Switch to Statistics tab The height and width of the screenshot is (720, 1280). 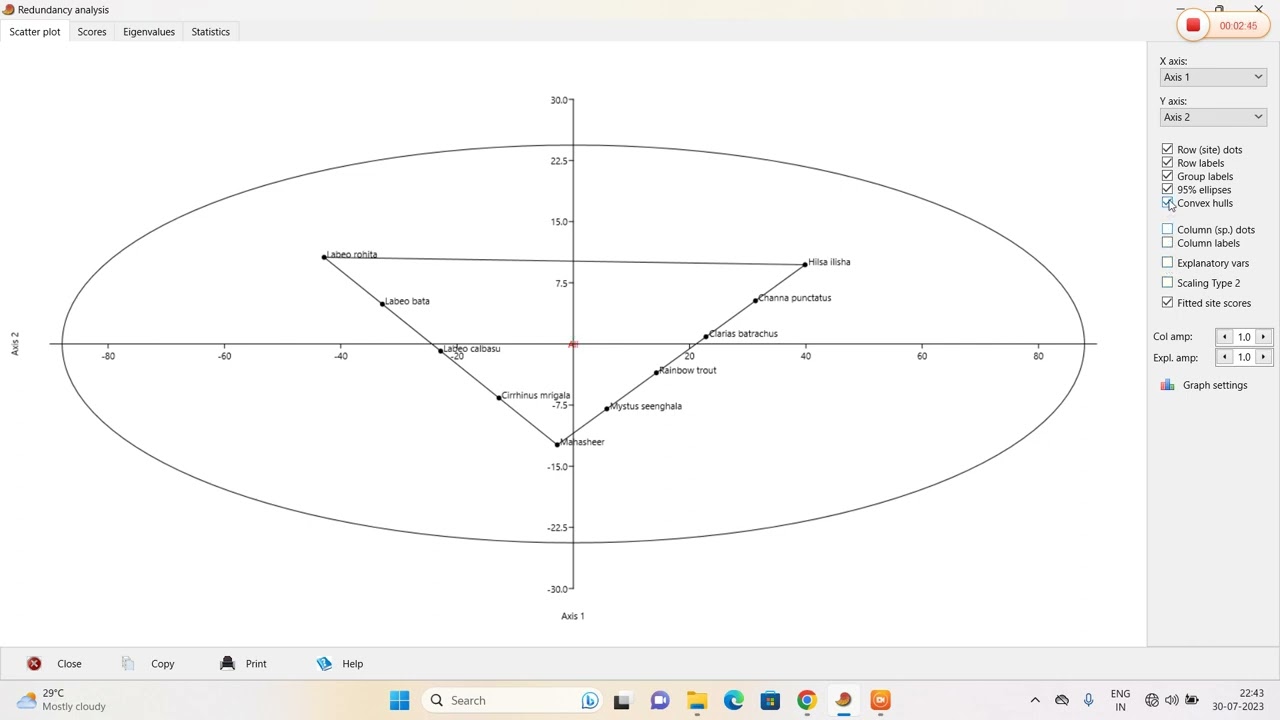pyautogui.click(x=211, y=32)
